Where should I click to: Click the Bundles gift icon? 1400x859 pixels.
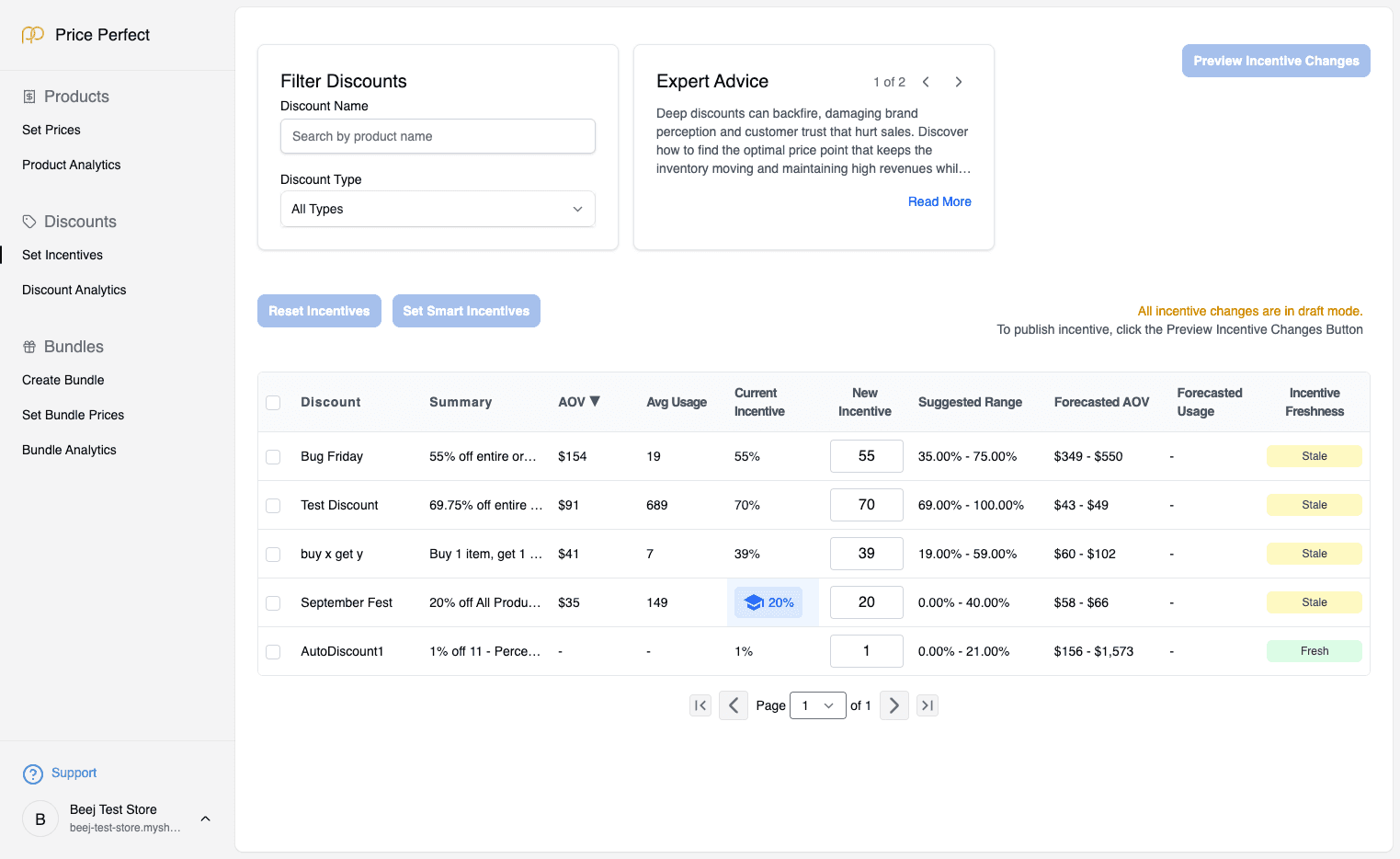(28, 347)
